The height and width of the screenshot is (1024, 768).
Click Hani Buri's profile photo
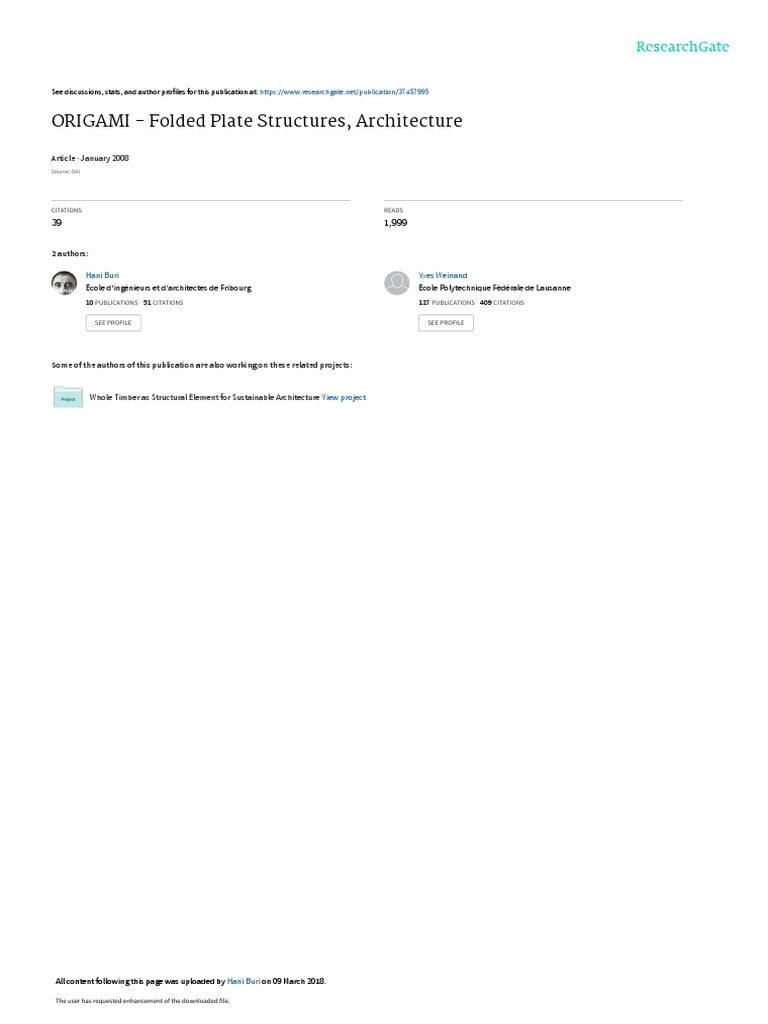[64, 283]
